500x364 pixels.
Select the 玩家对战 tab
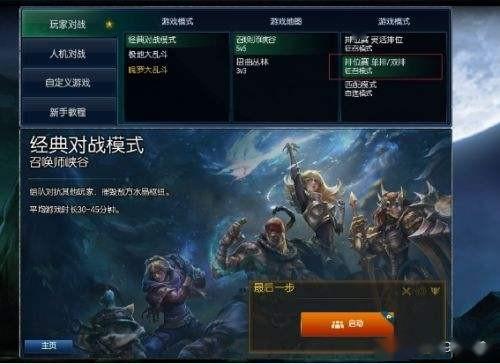(68, 24)
